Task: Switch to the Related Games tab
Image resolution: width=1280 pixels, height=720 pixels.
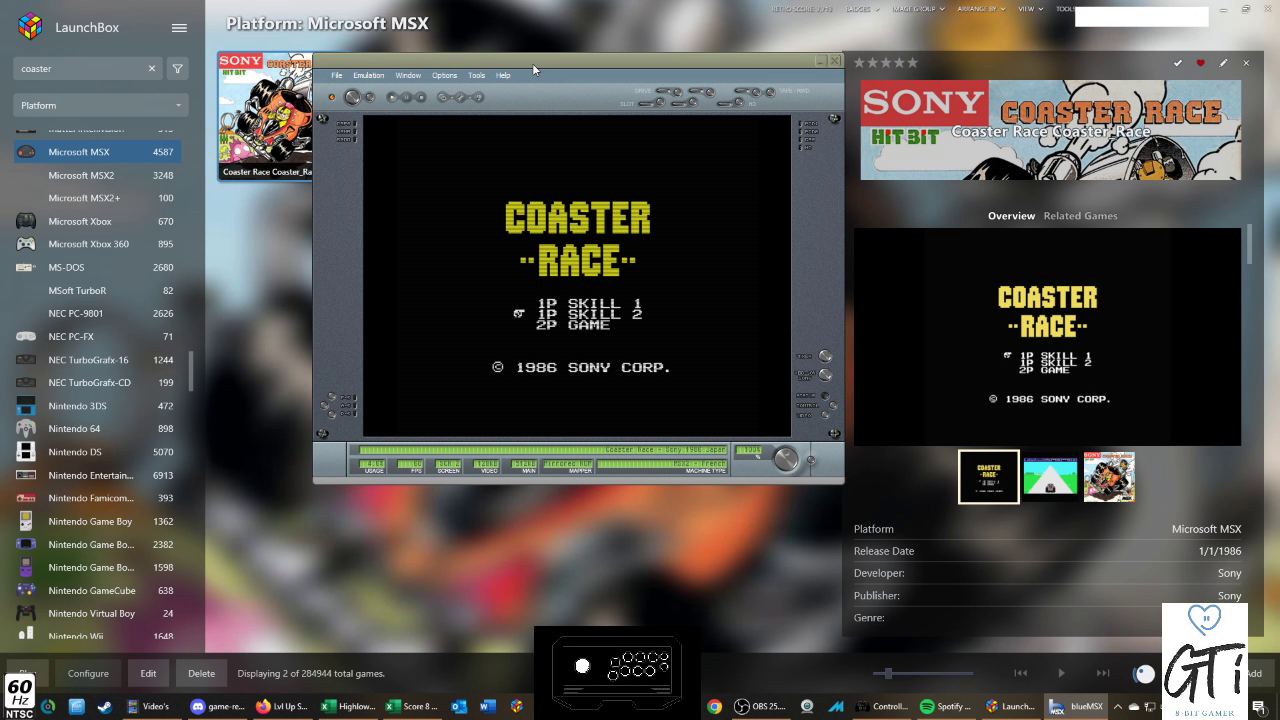Action: point(1080,216)
